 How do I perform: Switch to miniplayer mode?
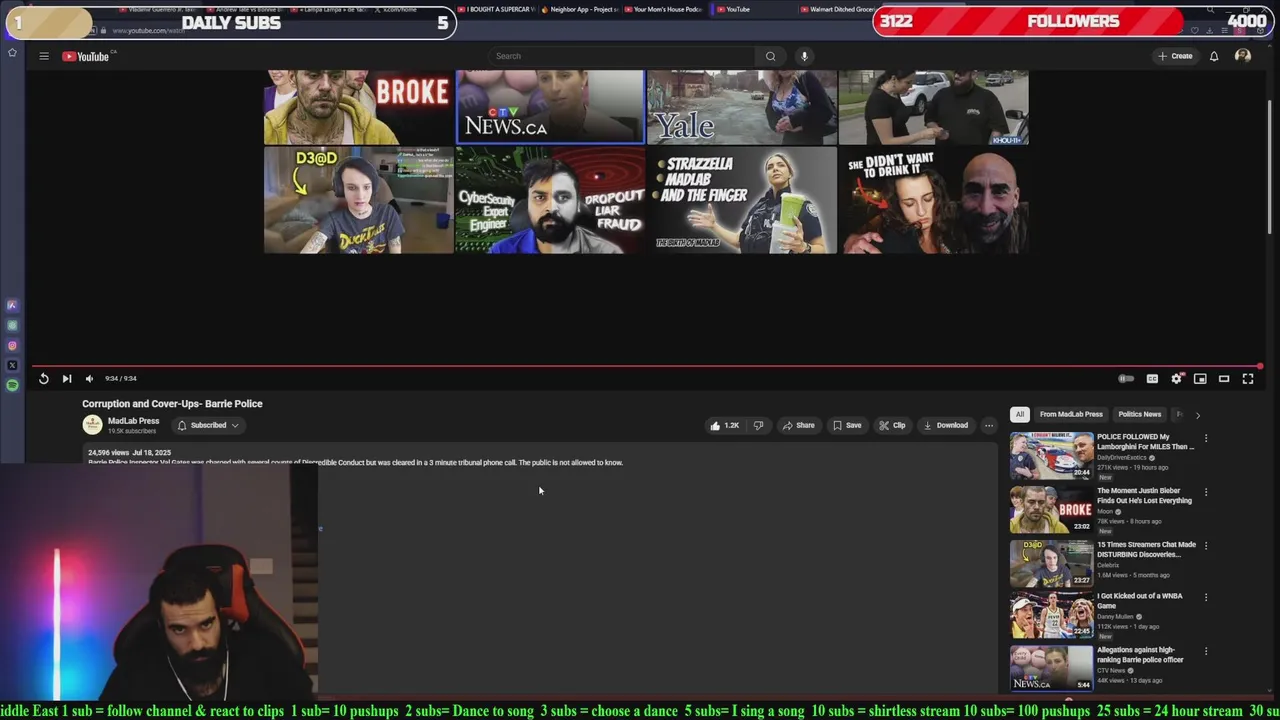(1200, 378)
